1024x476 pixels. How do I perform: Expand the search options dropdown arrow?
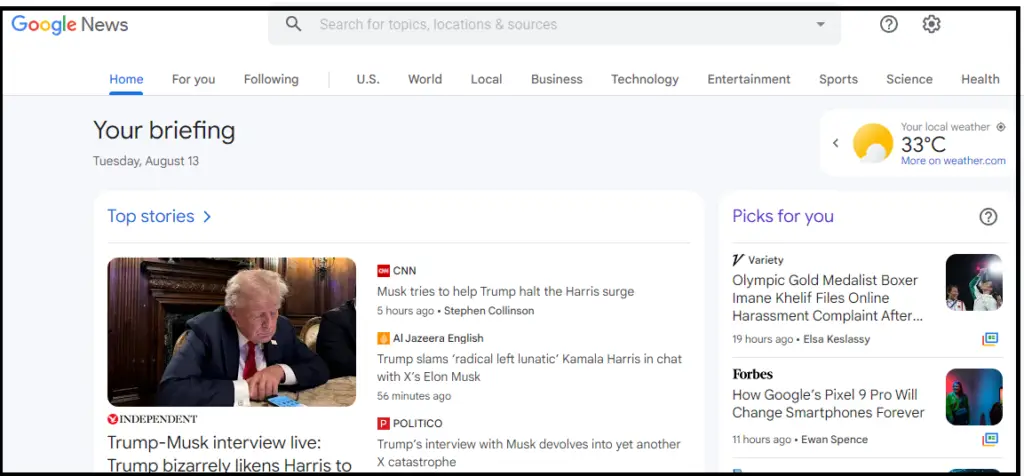[x=821, y=24]
